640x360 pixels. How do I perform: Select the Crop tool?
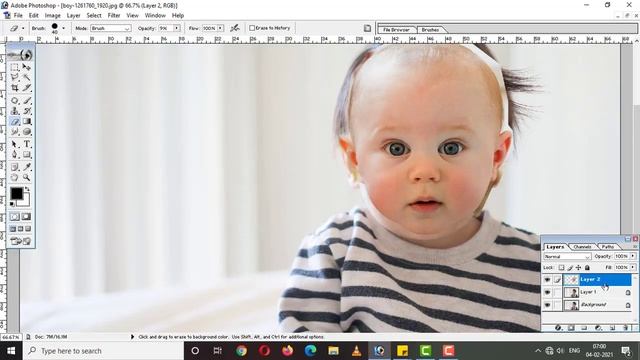tap(15, 87)
